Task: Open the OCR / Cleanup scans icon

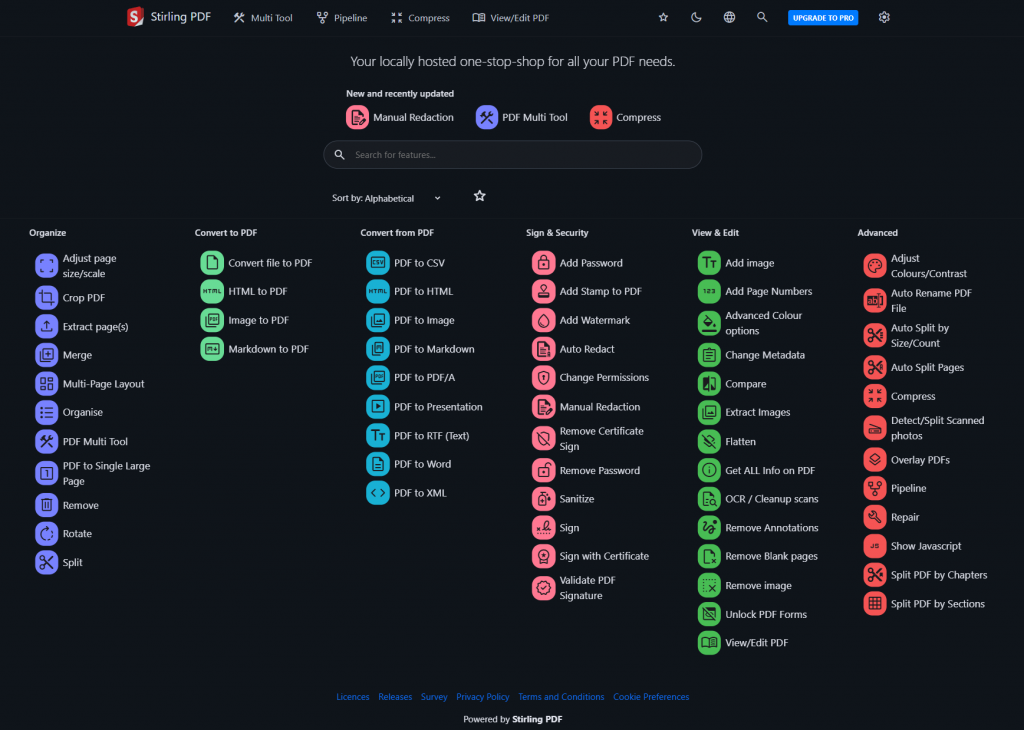Action: pos(709,499)
